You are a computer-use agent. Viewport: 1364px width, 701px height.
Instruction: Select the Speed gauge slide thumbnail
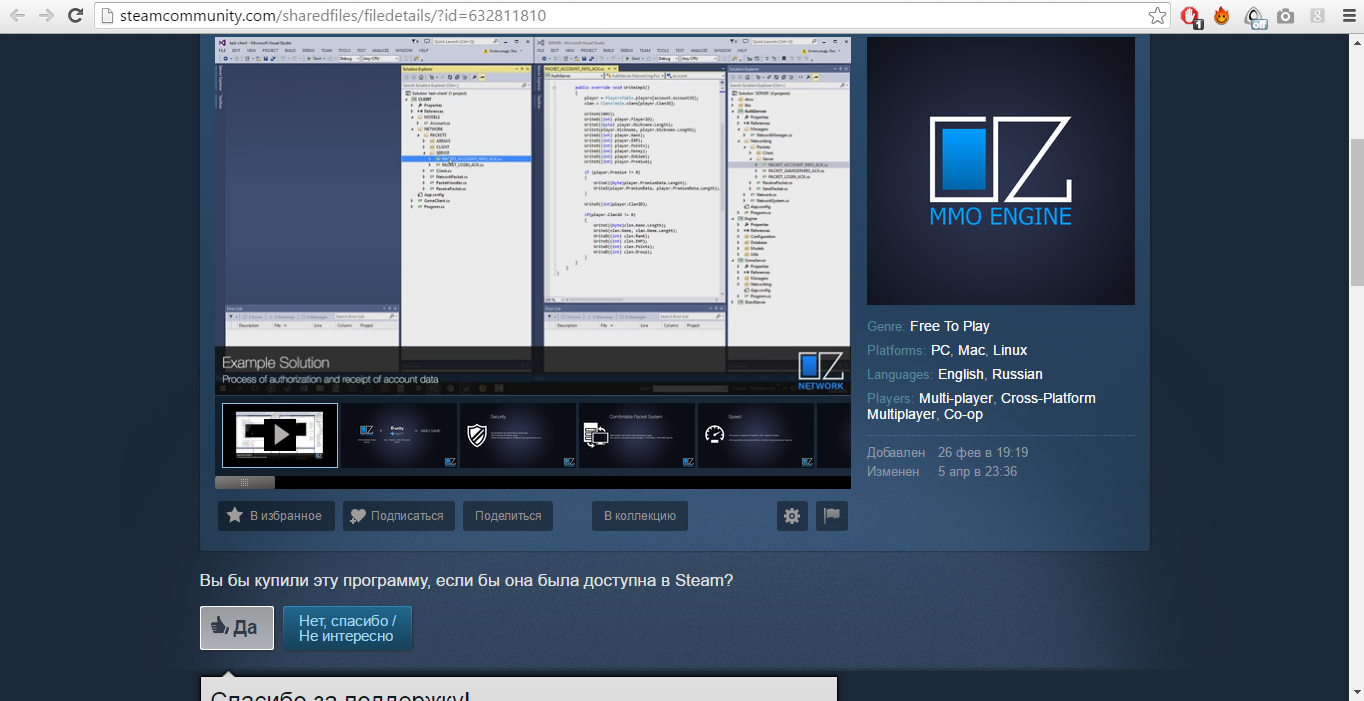[755, 435]
